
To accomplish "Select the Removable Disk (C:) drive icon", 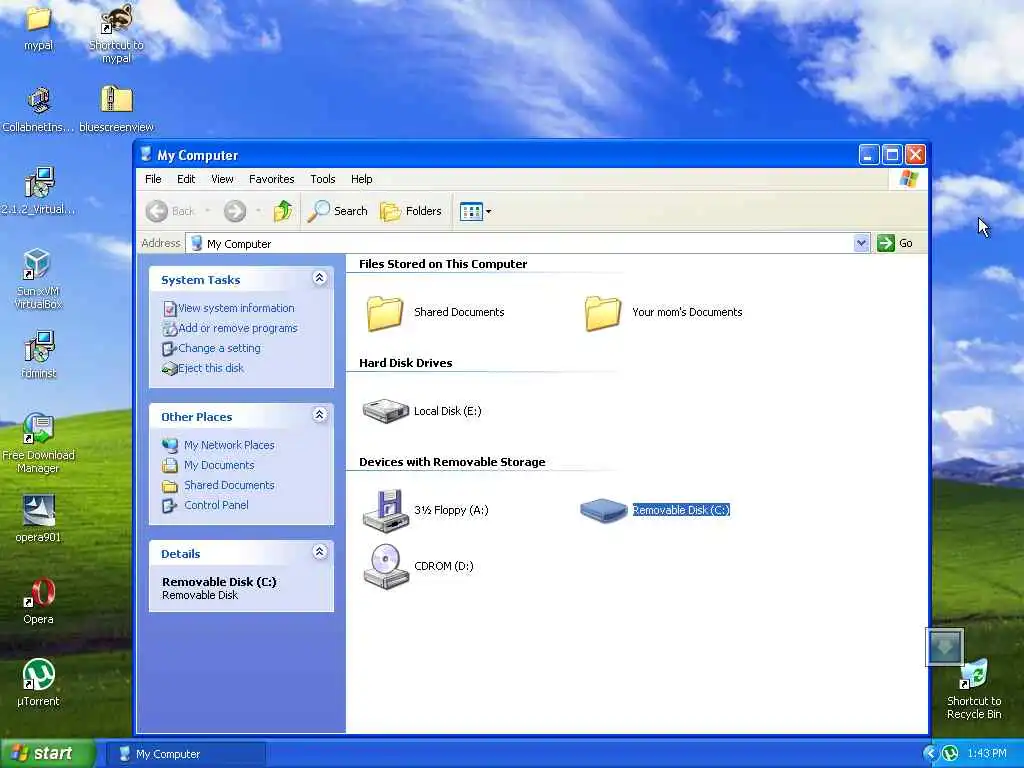I will coord(603,510).
